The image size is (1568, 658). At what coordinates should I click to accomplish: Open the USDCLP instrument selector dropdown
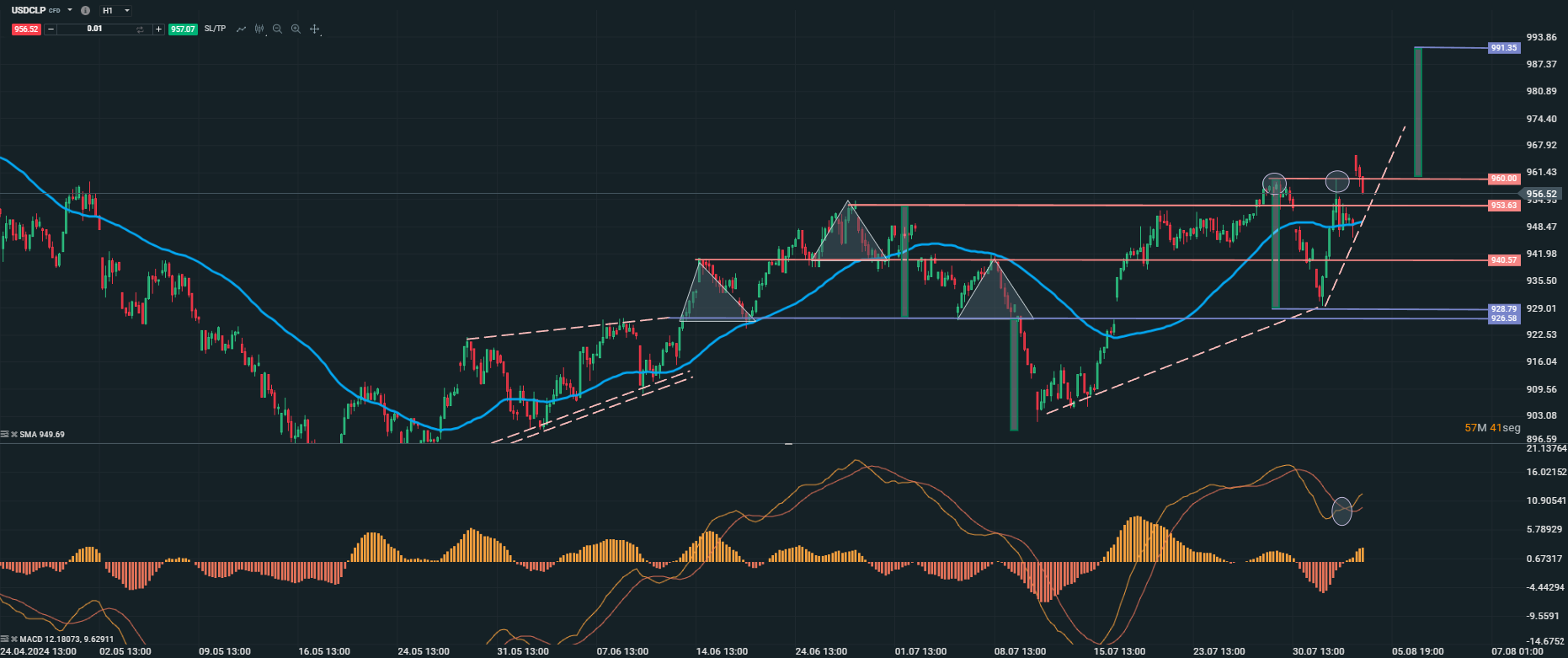coord(70,11)
